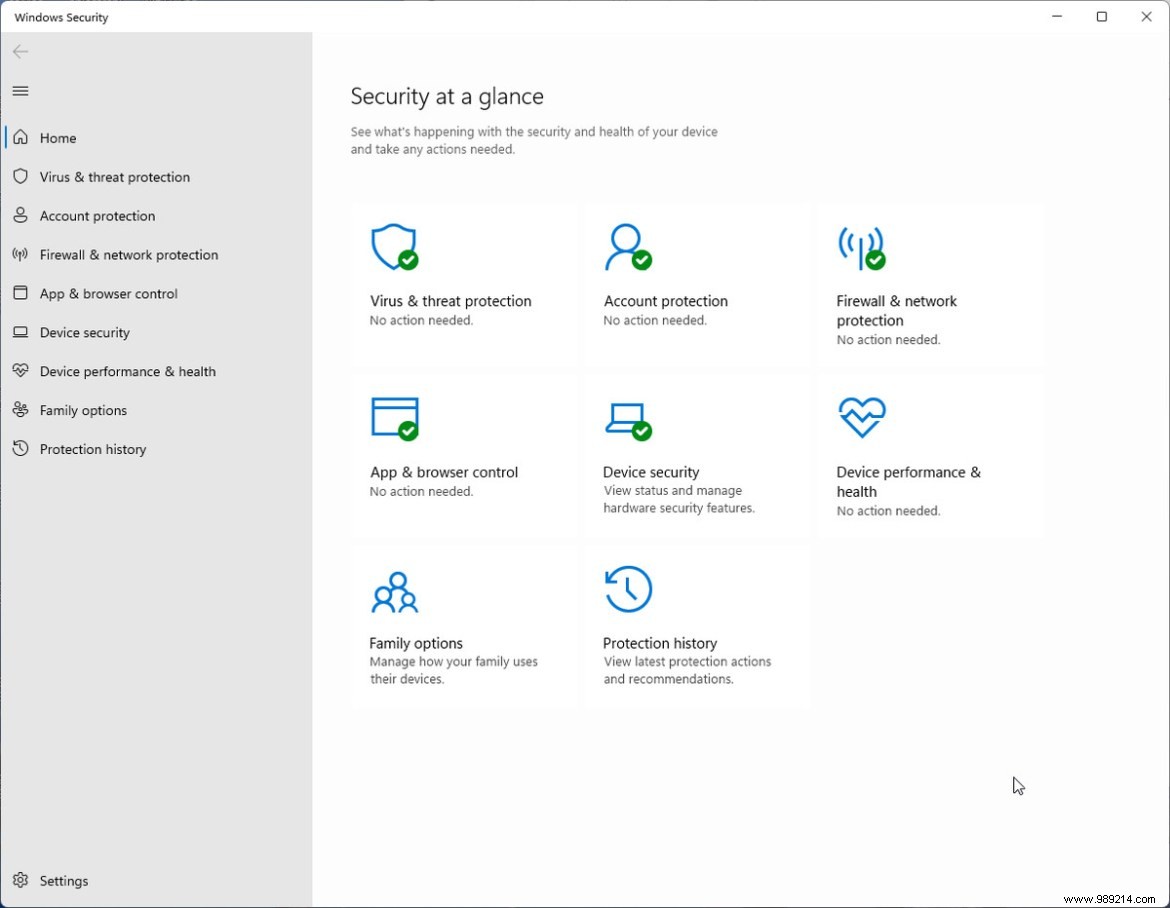Click the Protection history tile text

pos(660,643)
